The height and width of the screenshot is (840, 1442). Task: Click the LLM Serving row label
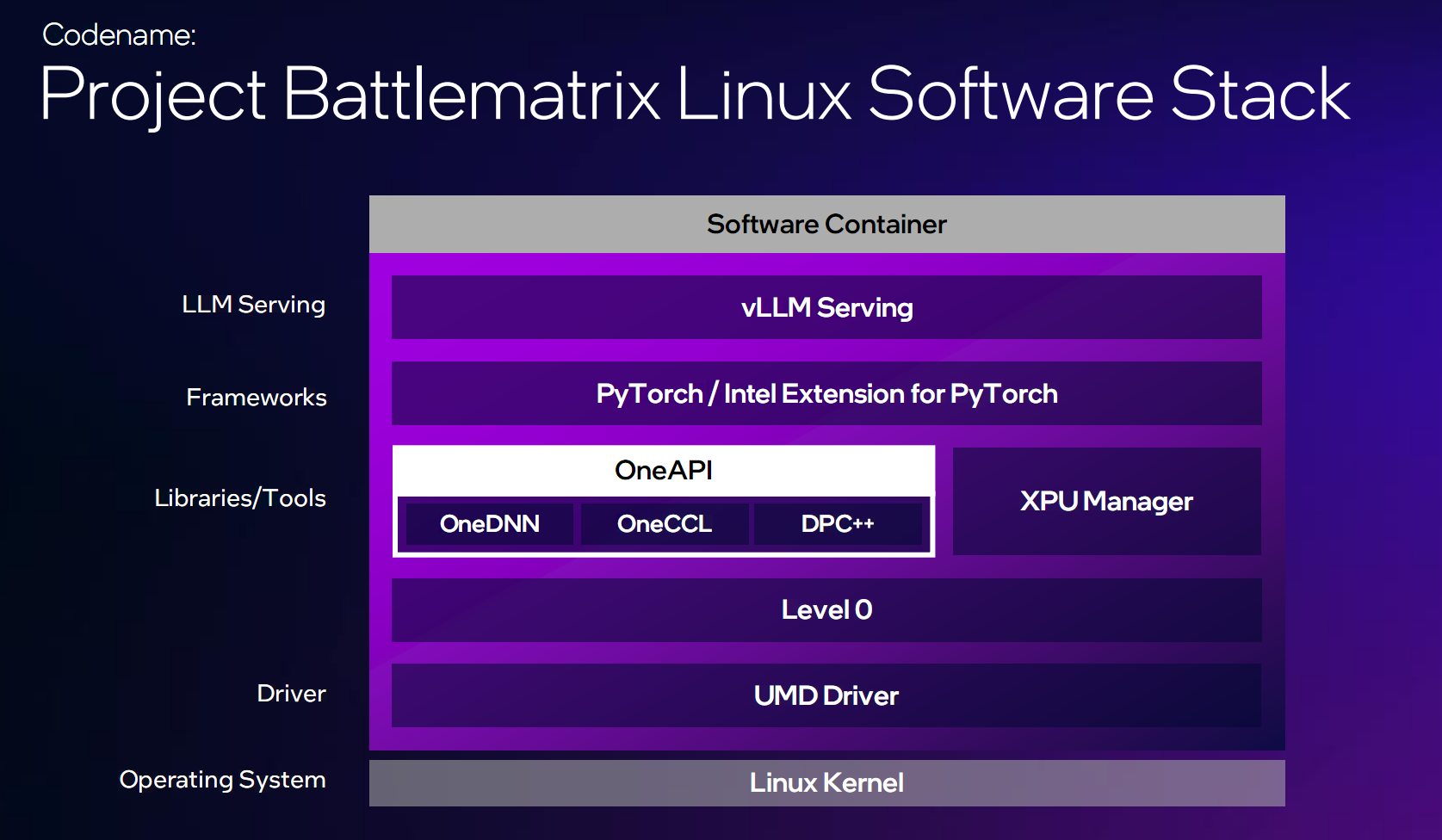pos(253,305)
